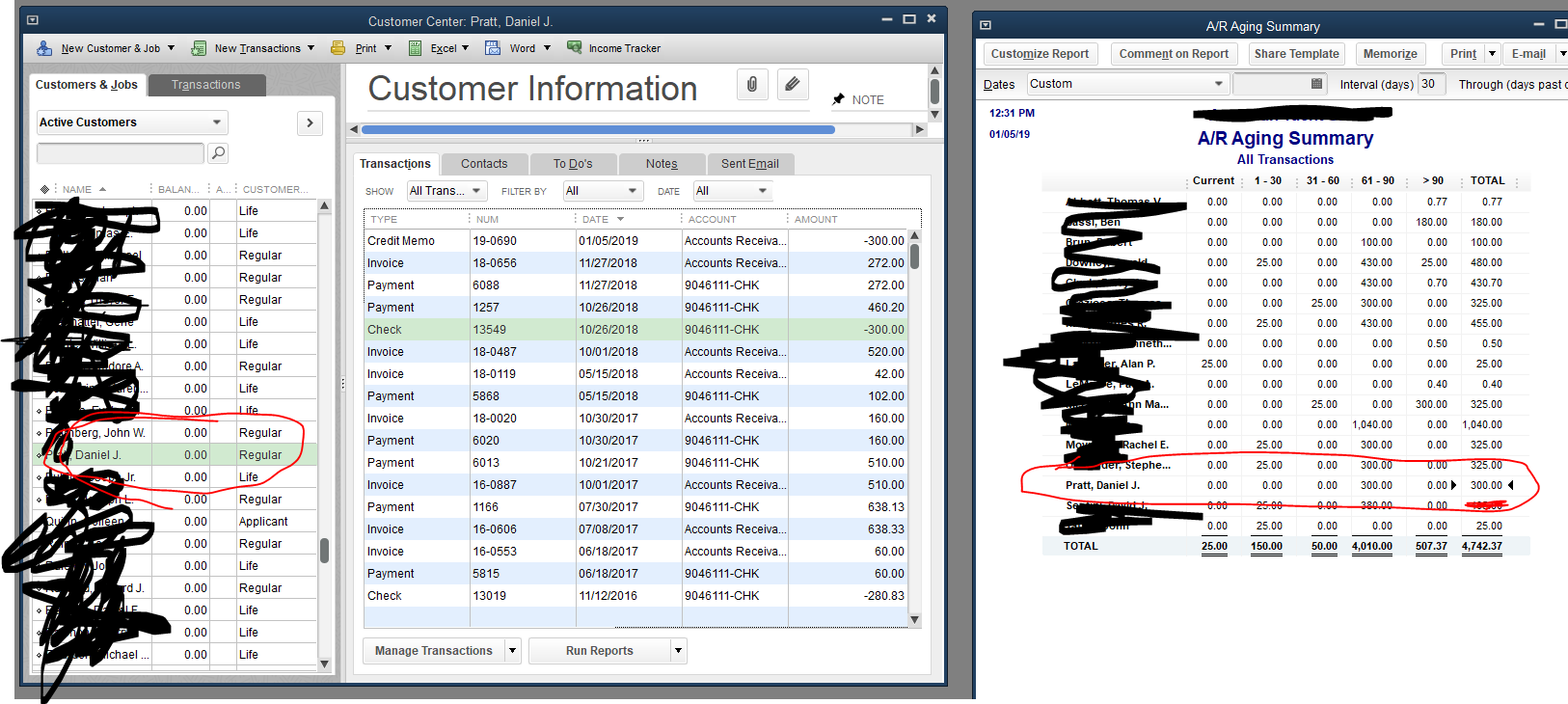This screenshot has width=1568, height=704.
Task: Click the E-mail button in A/R Aging
Action: pos(1528,54)
